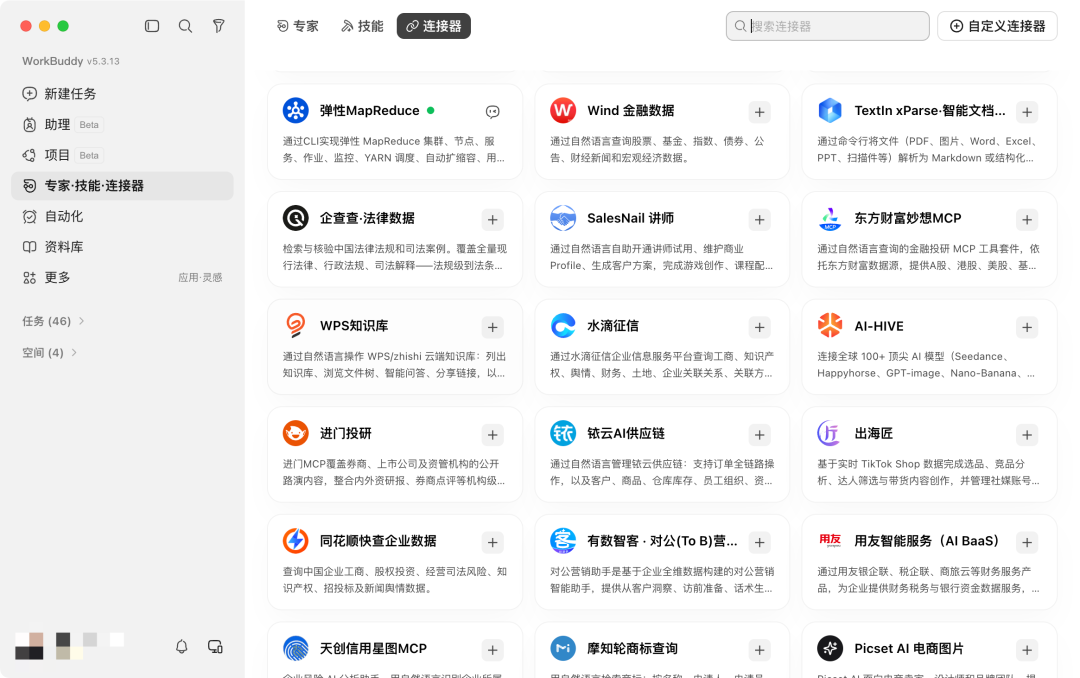Image resolution: width=1080 pixels, height=678 pixels.
Task: Open the 出海匠 card title
Action: pyautogui.click(x=873, y=433)
